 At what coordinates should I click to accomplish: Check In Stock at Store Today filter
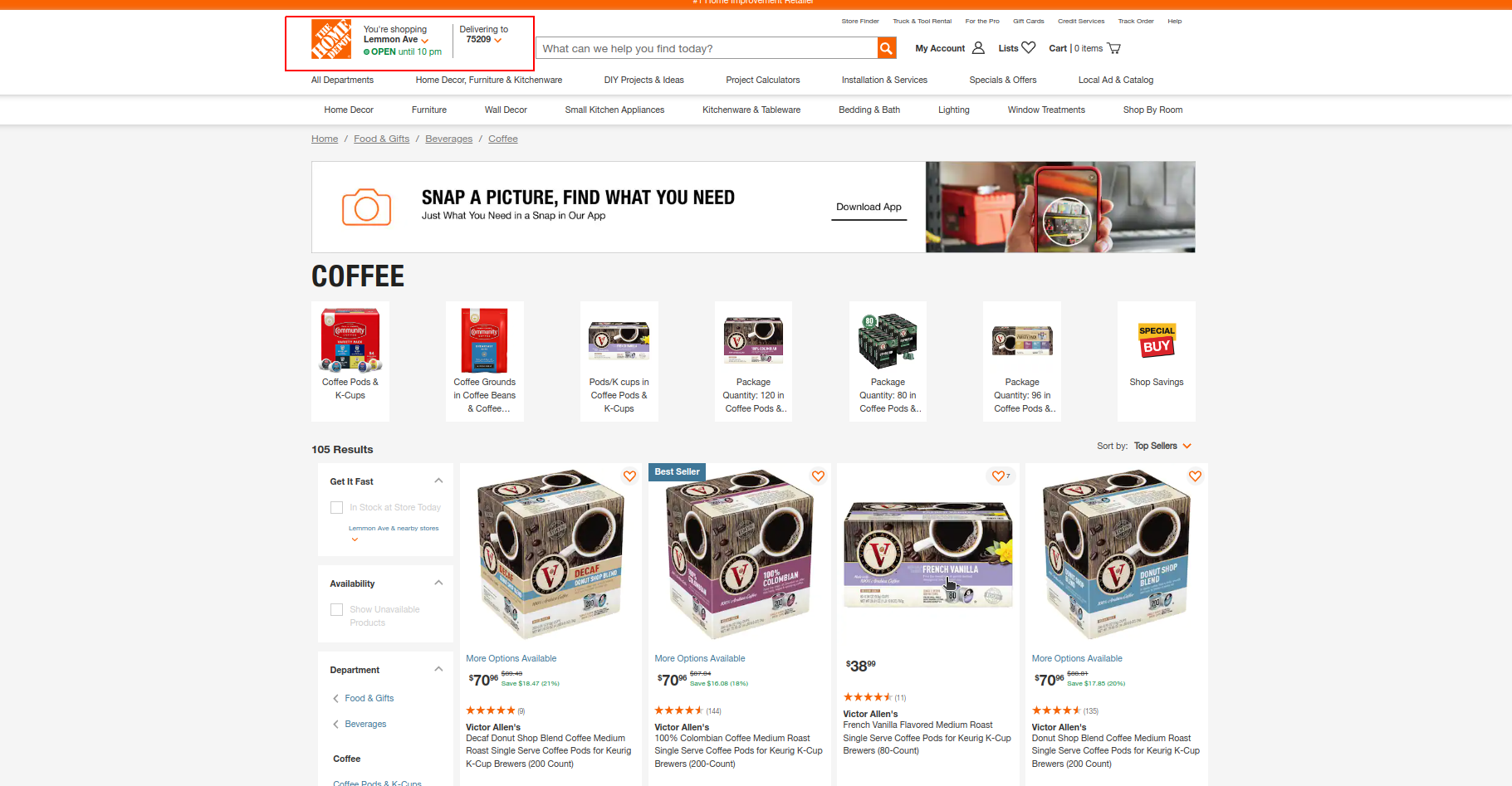(336, 507)
